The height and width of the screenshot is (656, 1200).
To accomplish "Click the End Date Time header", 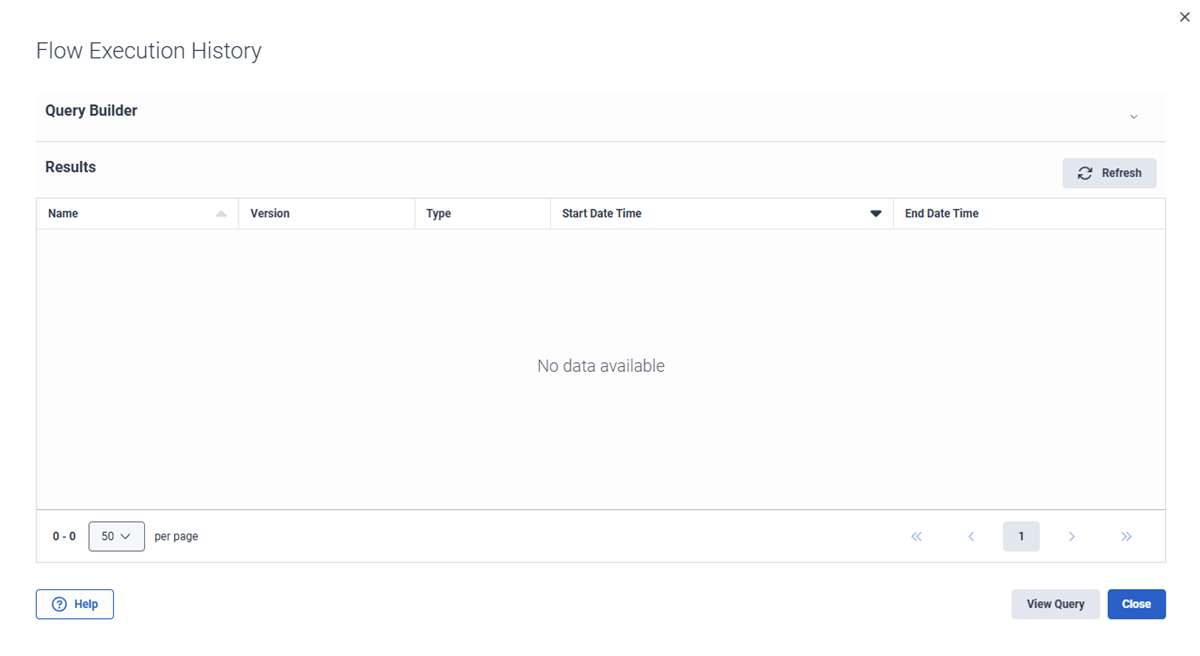I will tap(941, 214).
